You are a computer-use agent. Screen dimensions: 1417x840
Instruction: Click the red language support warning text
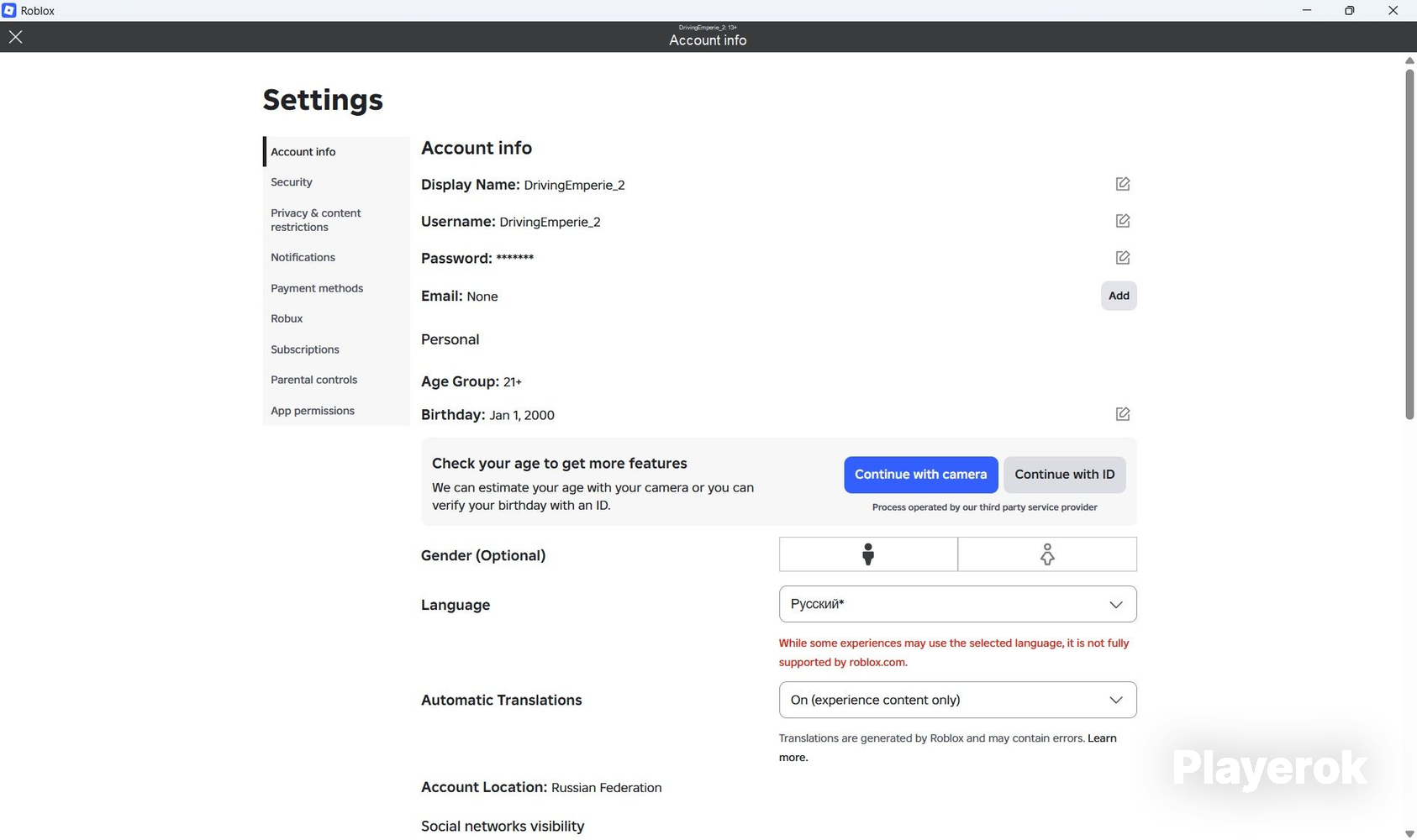click(954, 653)
